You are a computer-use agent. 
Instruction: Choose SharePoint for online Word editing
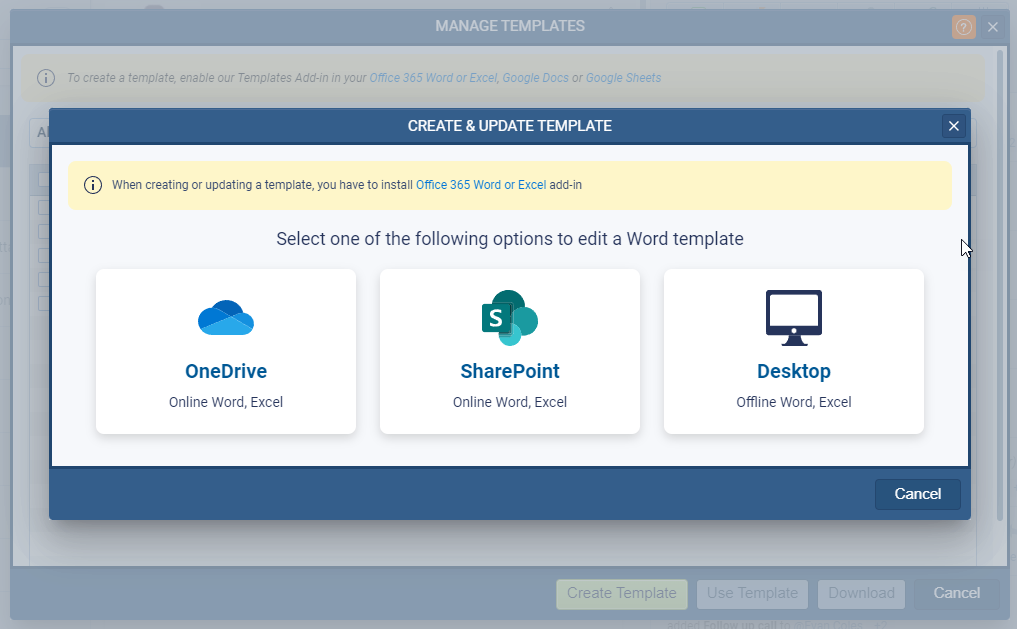coord(509,352)
